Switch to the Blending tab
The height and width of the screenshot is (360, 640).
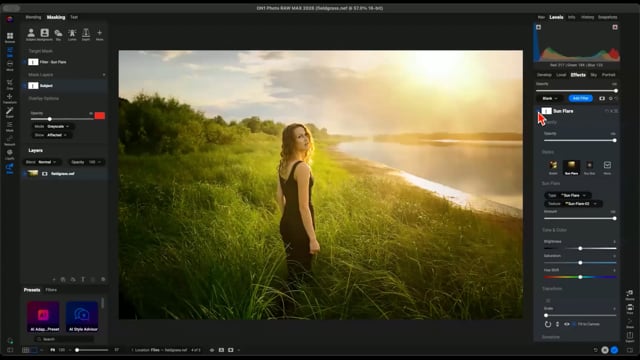click(x=33, y=17)
